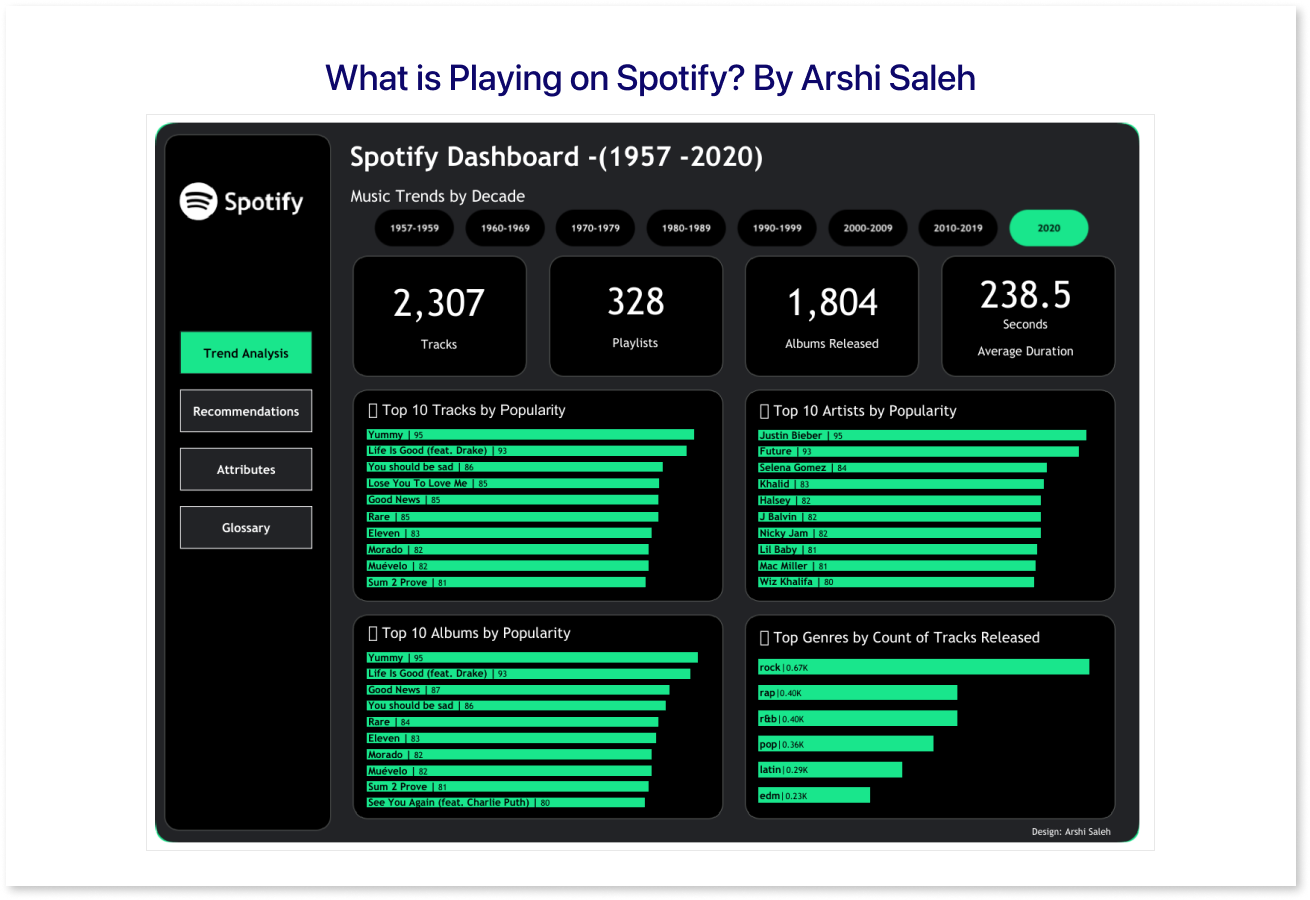Screen dimensions: 1310x900
Task: Click the Top 10 Albums by Popularity title
Action: [x=469, y=633]
